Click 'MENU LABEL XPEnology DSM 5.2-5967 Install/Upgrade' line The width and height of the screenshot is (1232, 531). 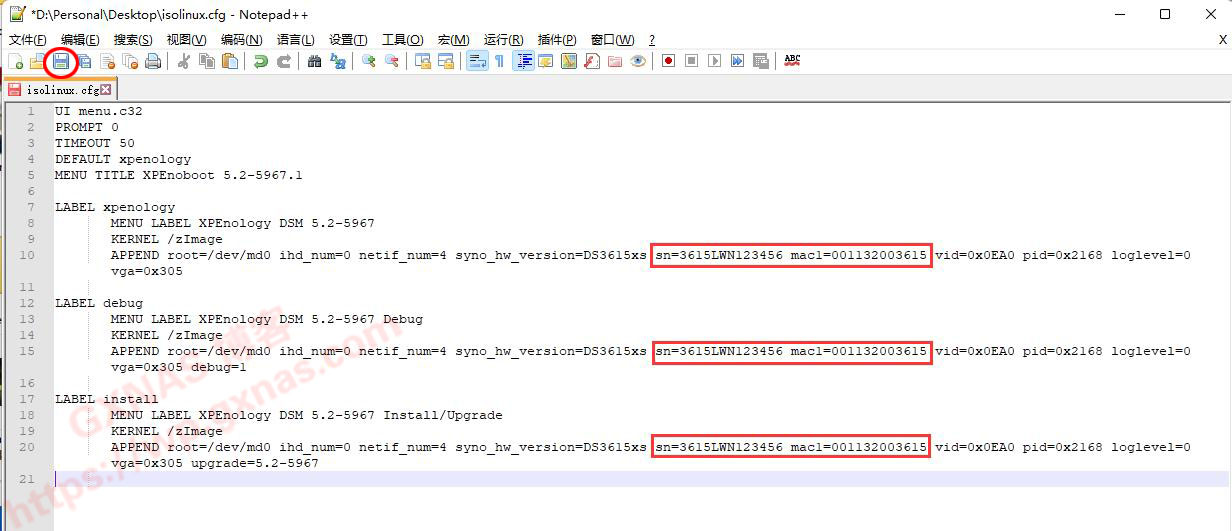pyautogui.click(x=307, y=415)
